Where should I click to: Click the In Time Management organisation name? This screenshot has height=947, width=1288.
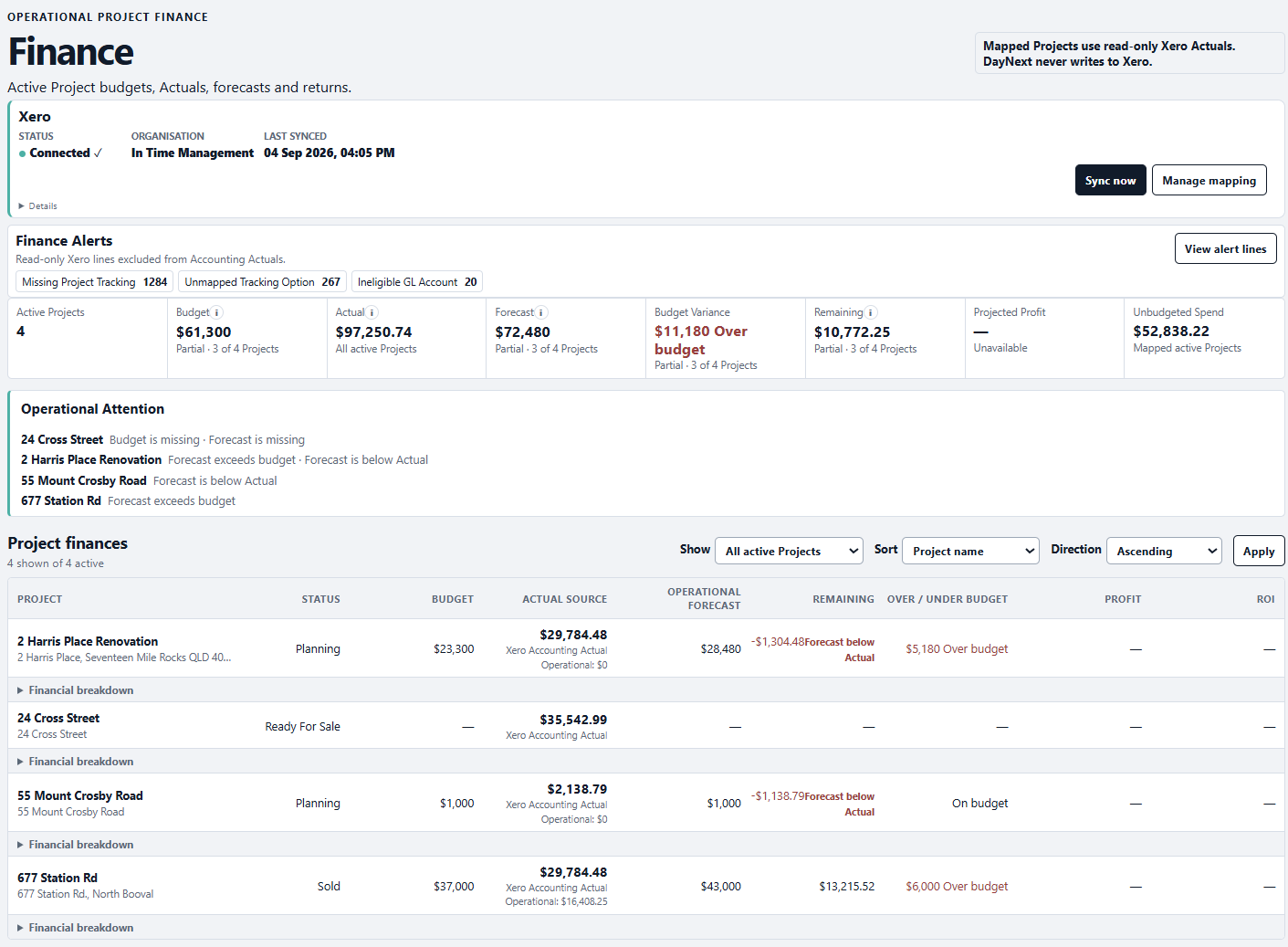(x=193, y=153)
